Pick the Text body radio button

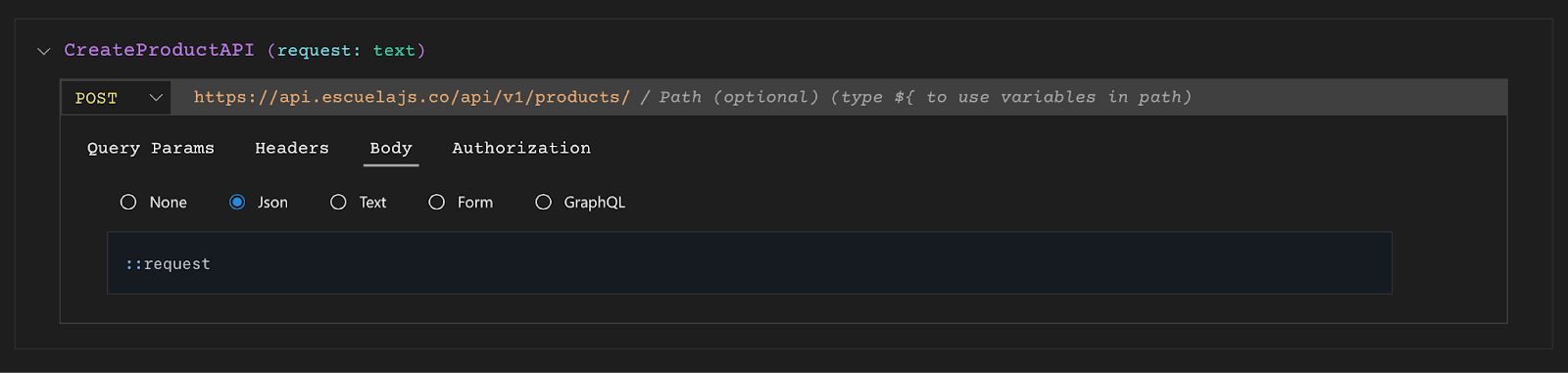338,202
